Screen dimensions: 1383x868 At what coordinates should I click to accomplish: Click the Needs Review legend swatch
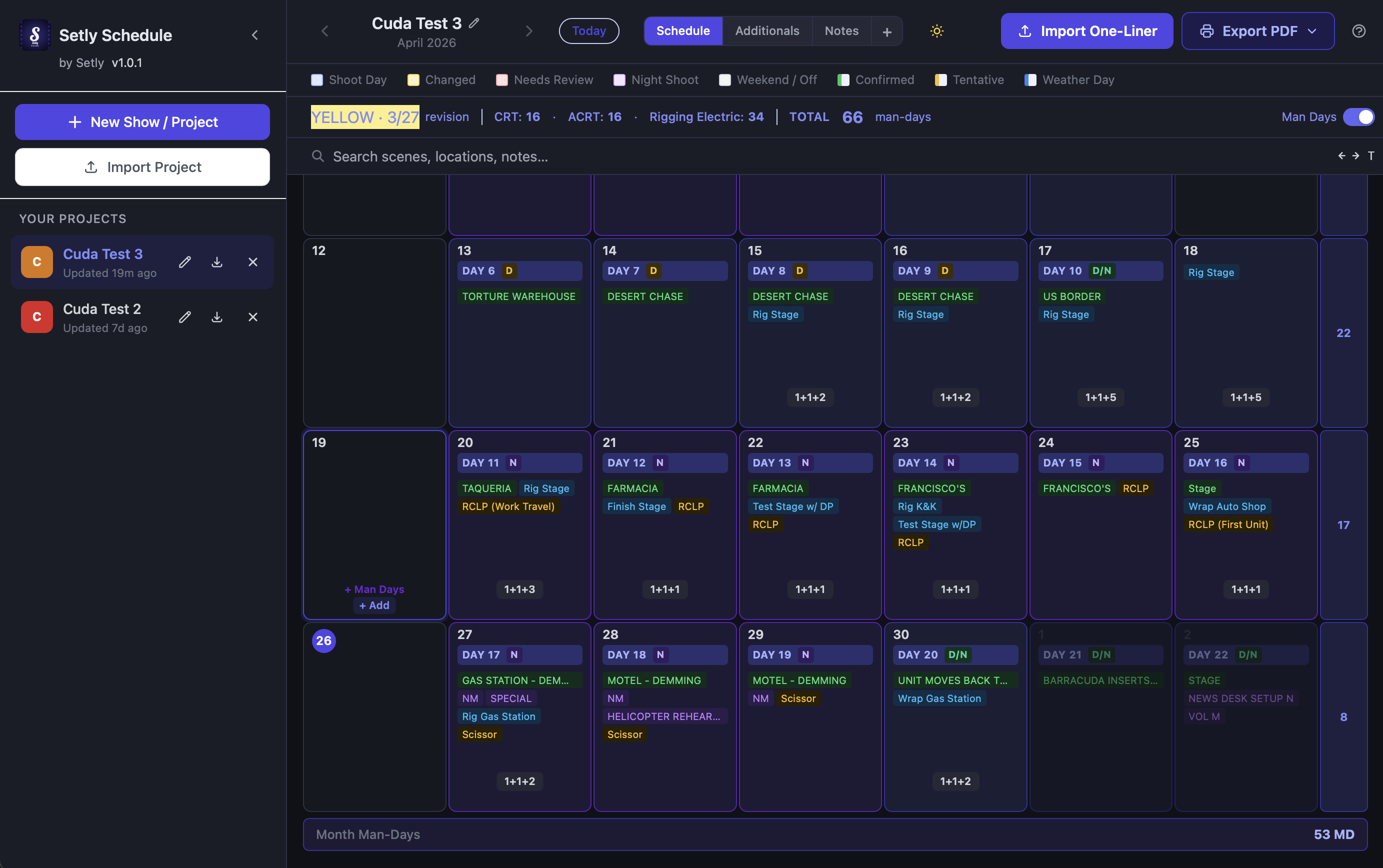tap(502, 80)
